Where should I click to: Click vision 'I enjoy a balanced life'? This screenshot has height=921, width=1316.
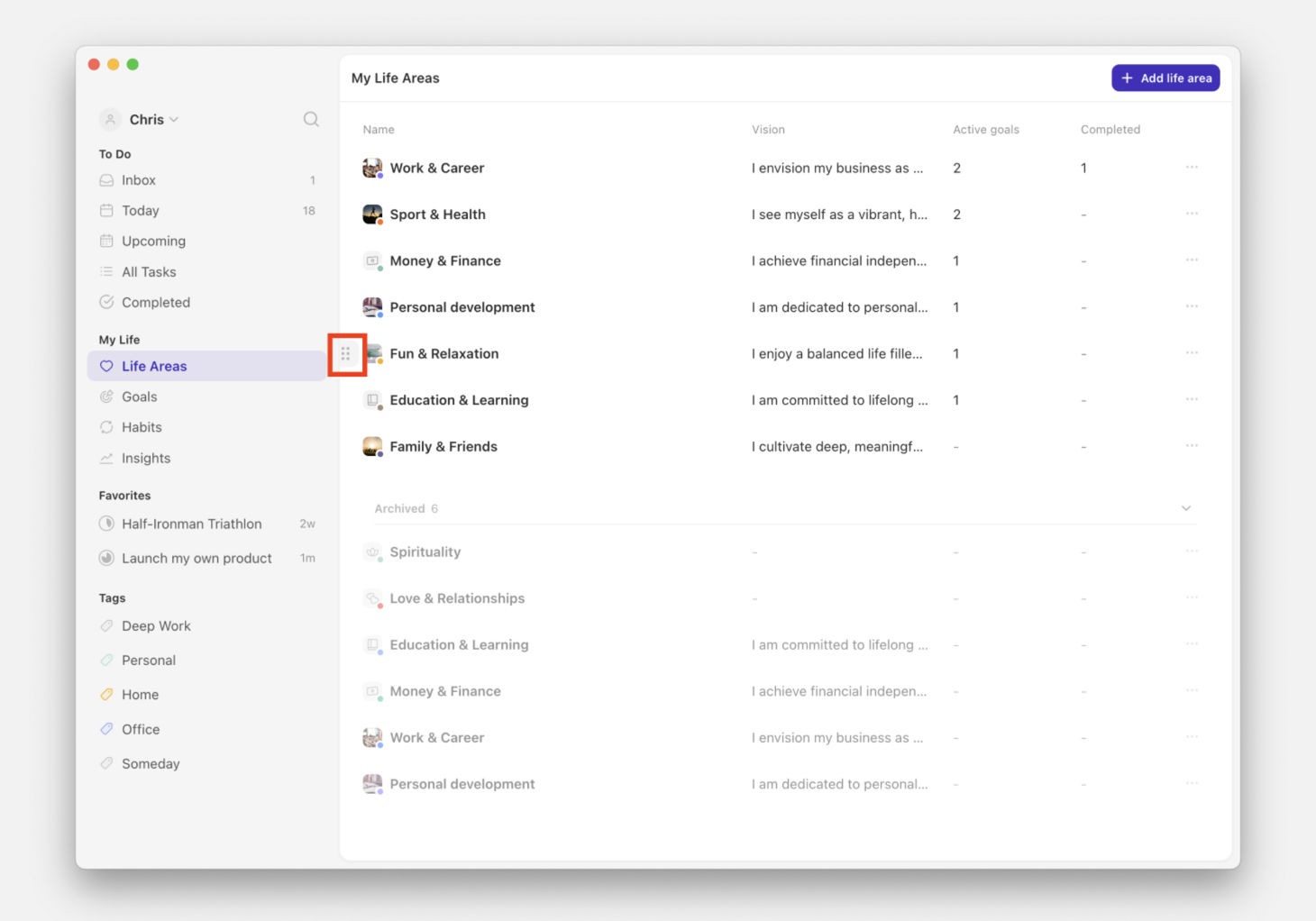[837, 354]
